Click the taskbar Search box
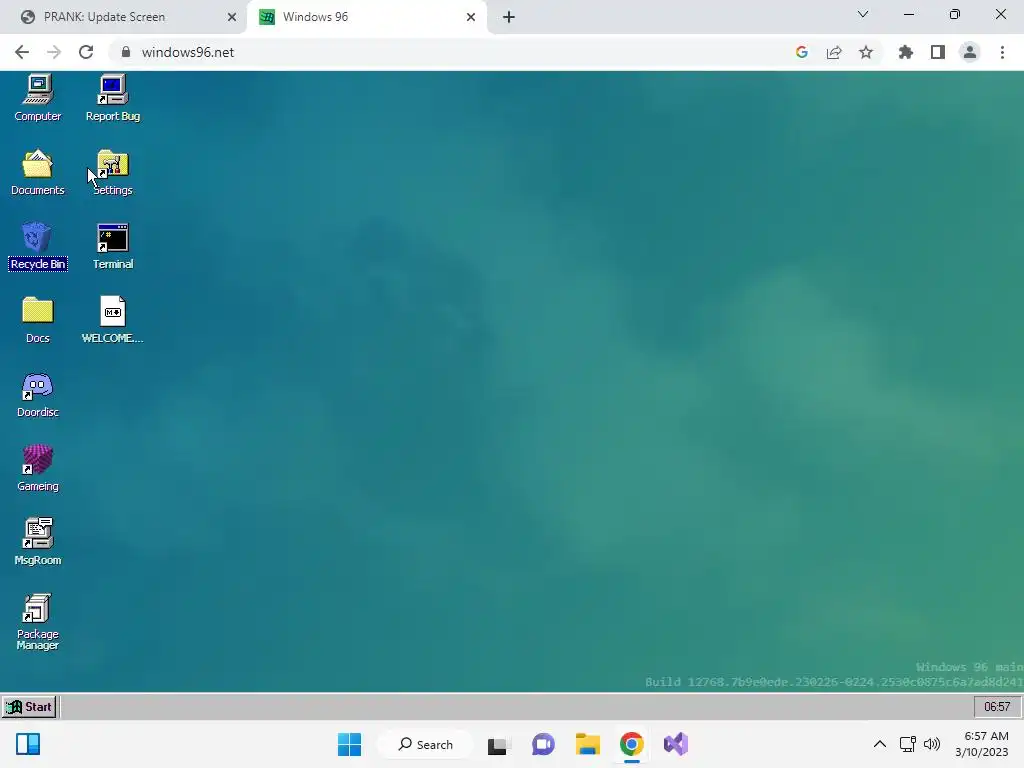The width and height of the screenshot is (1024, 768). coord(426,744)
